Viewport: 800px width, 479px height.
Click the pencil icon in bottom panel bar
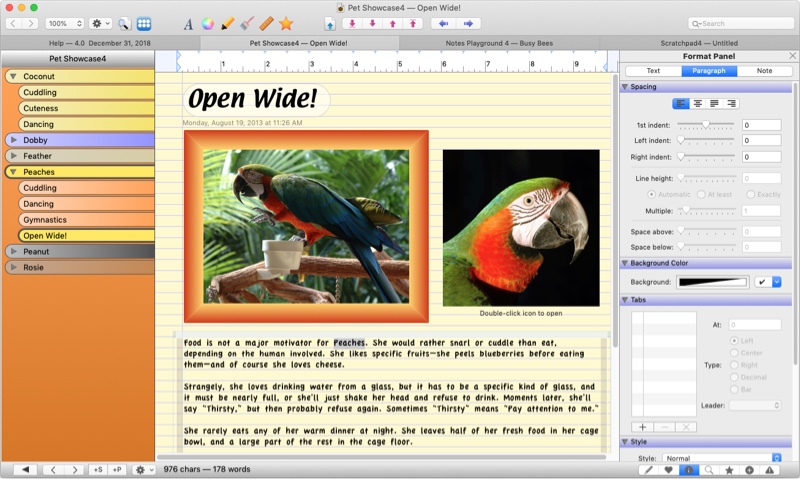pyautogui.click(x=648, y=470)
